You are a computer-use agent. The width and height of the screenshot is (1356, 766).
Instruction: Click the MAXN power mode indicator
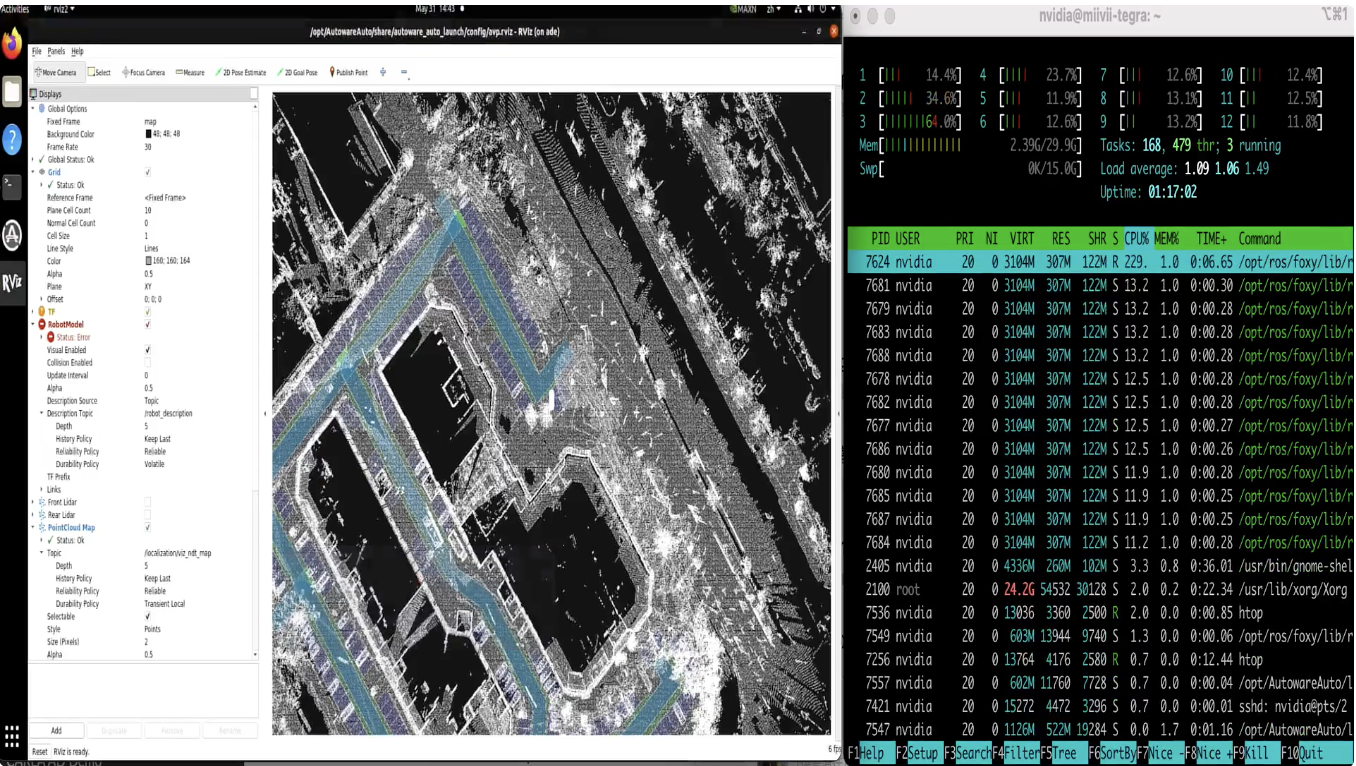click(745, 8)
